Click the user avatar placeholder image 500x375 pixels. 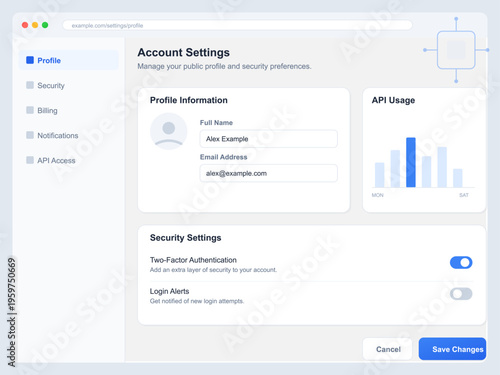169,131
